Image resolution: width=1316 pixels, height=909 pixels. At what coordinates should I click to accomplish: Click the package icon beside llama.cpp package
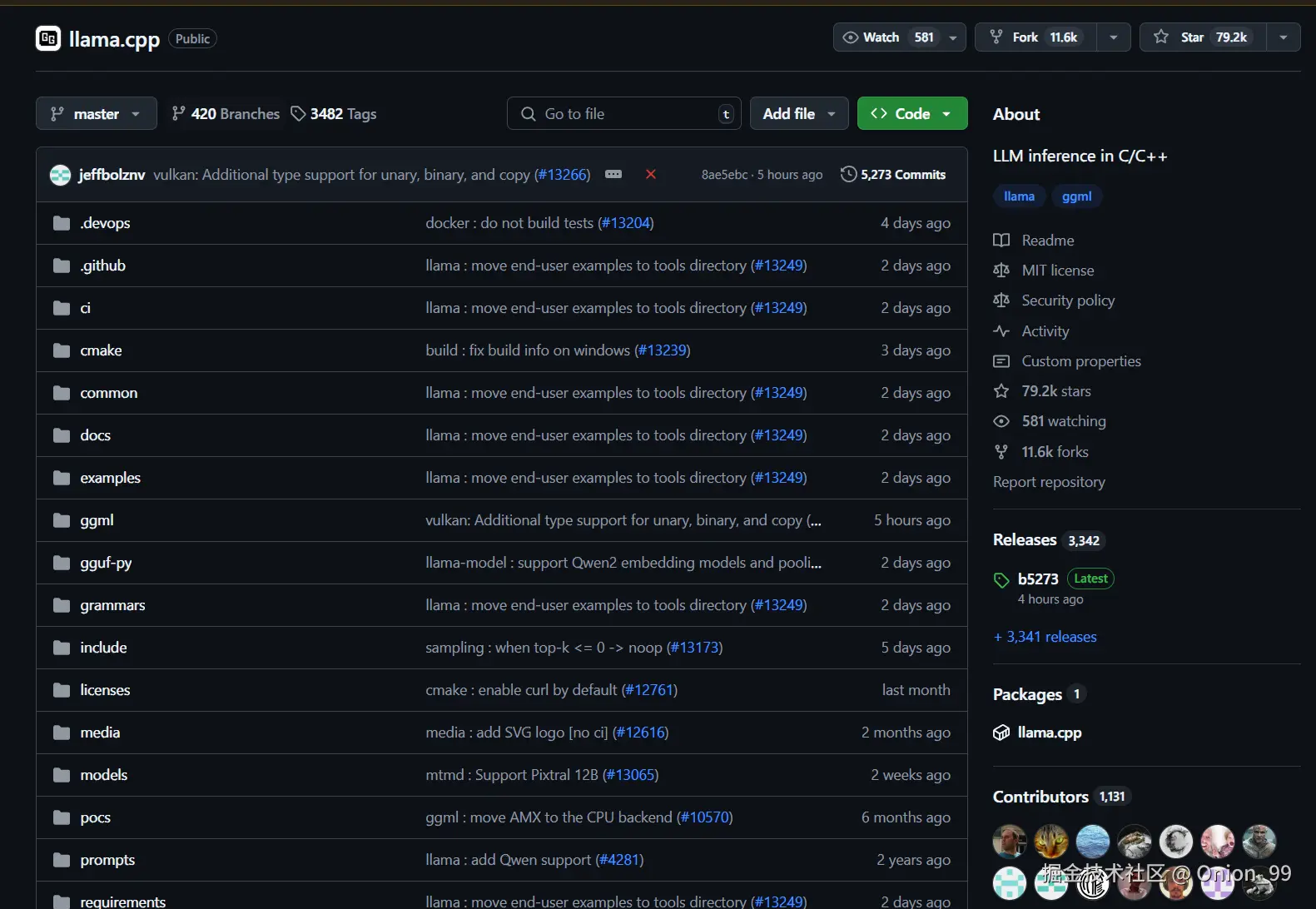pyautogui.click(x=1001, y=733)
